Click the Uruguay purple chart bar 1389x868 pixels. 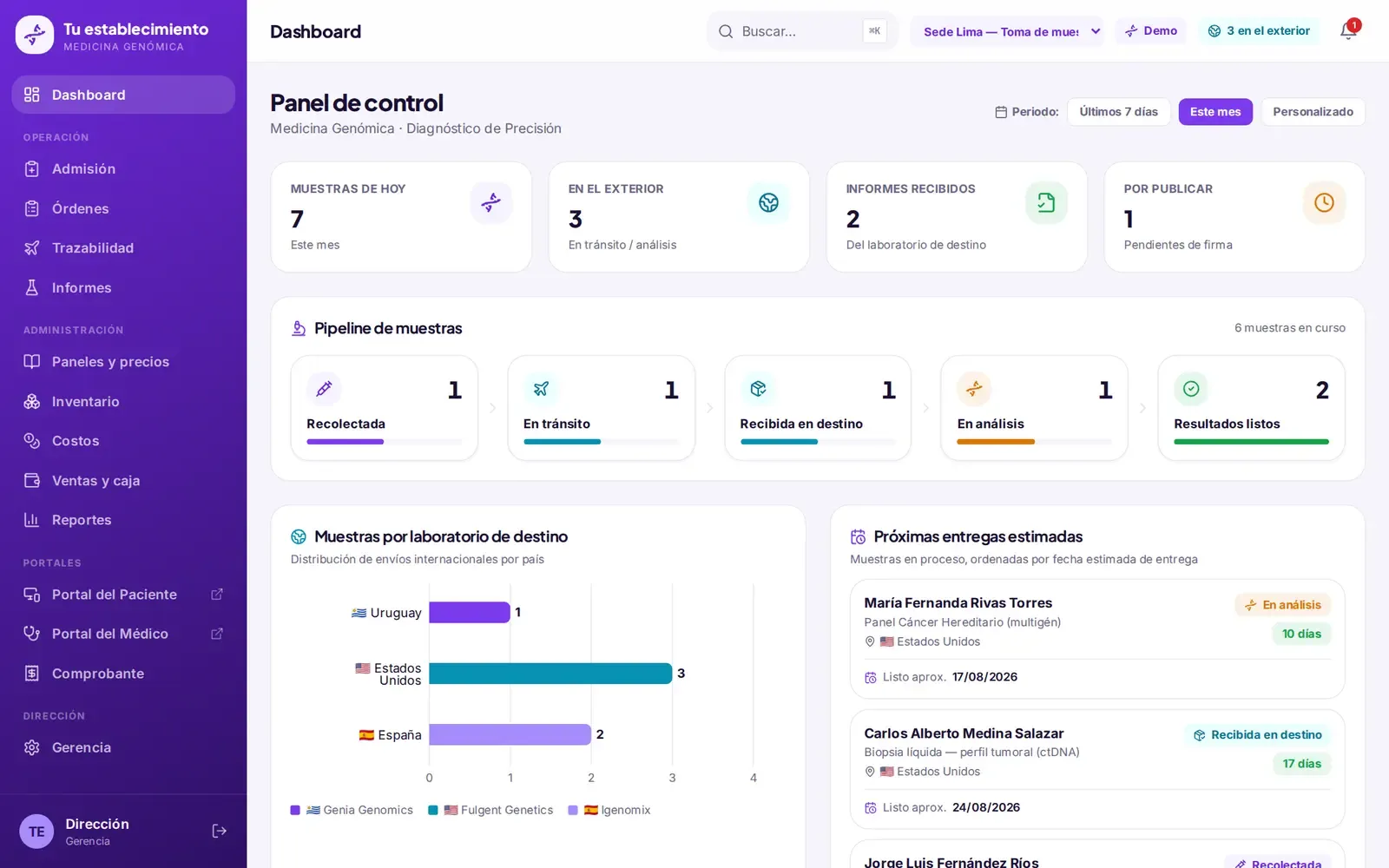coord(470,612)
